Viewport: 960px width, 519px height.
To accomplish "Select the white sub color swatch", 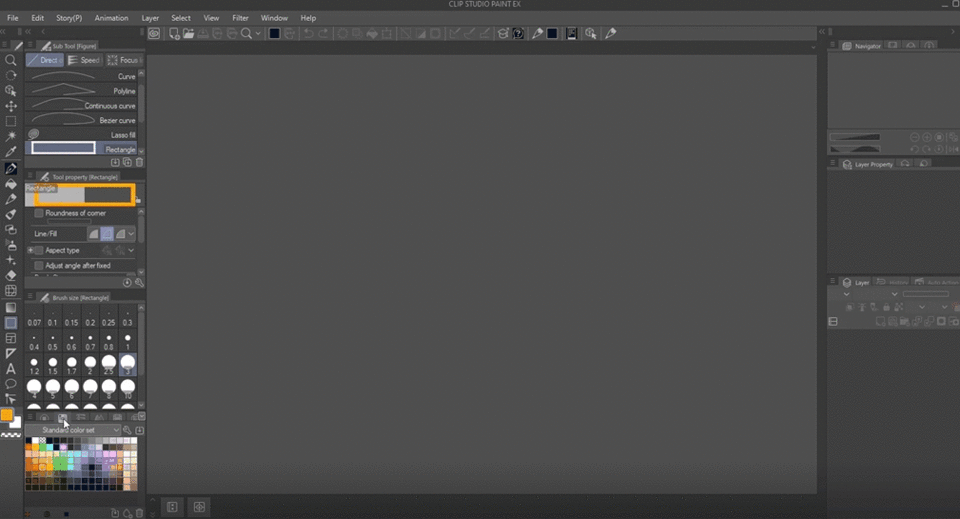I will [17, 423].
